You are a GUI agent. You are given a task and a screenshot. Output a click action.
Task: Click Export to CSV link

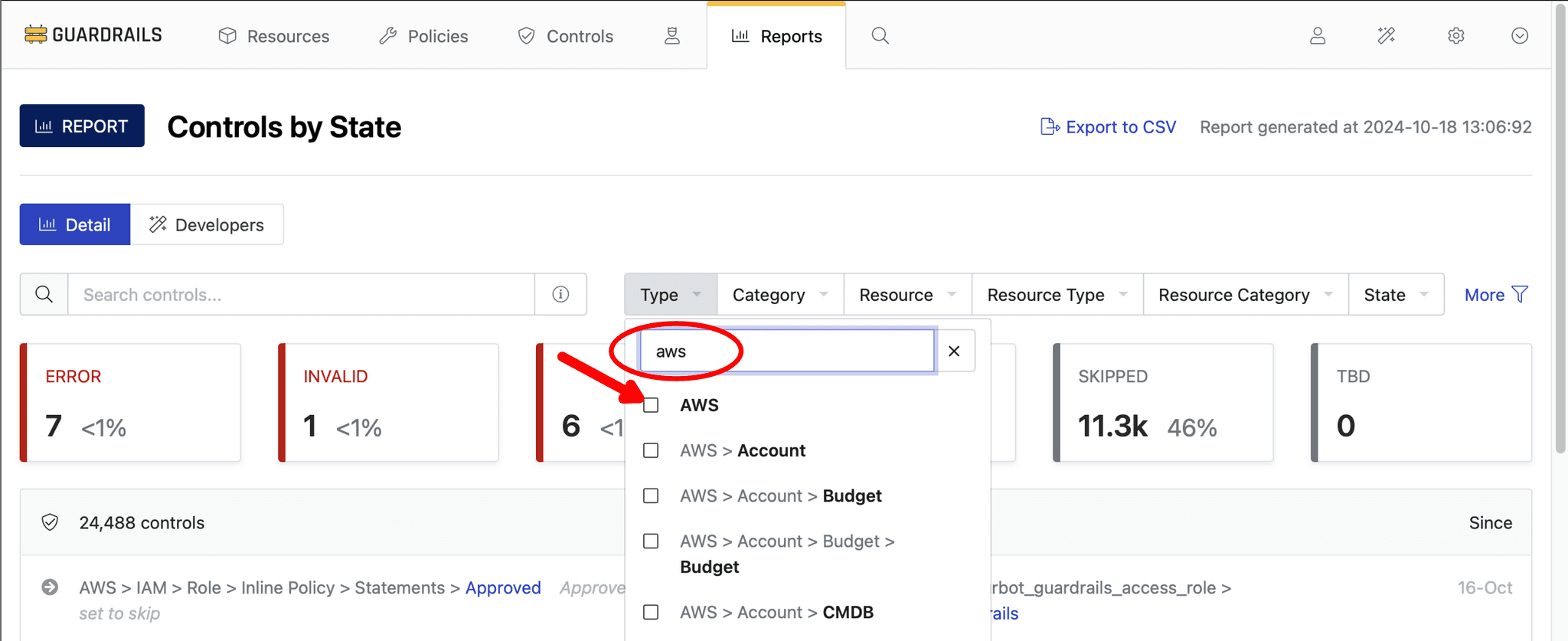1108,127
